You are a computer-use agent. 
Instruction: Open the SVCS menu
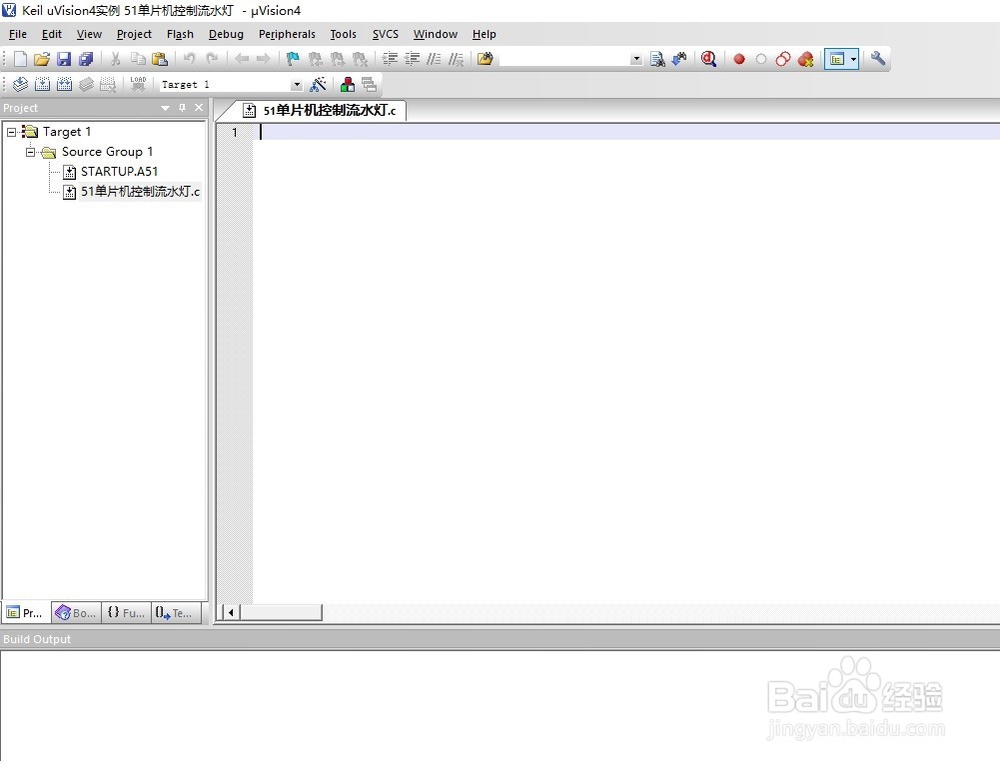(385, 34)
